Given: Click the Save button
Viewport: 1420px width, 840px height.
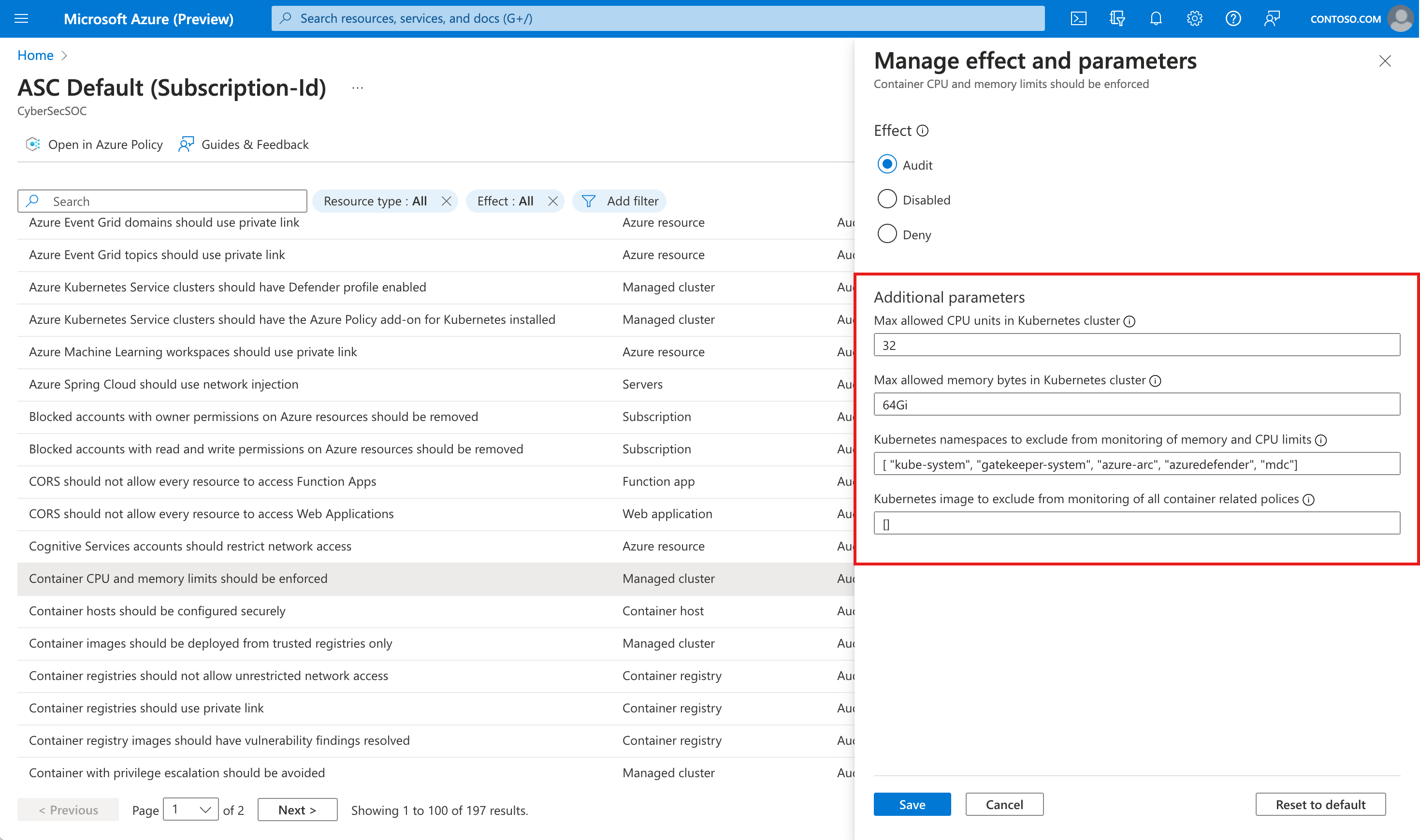Looking at the screenshot, I should [x=912, y=804].
